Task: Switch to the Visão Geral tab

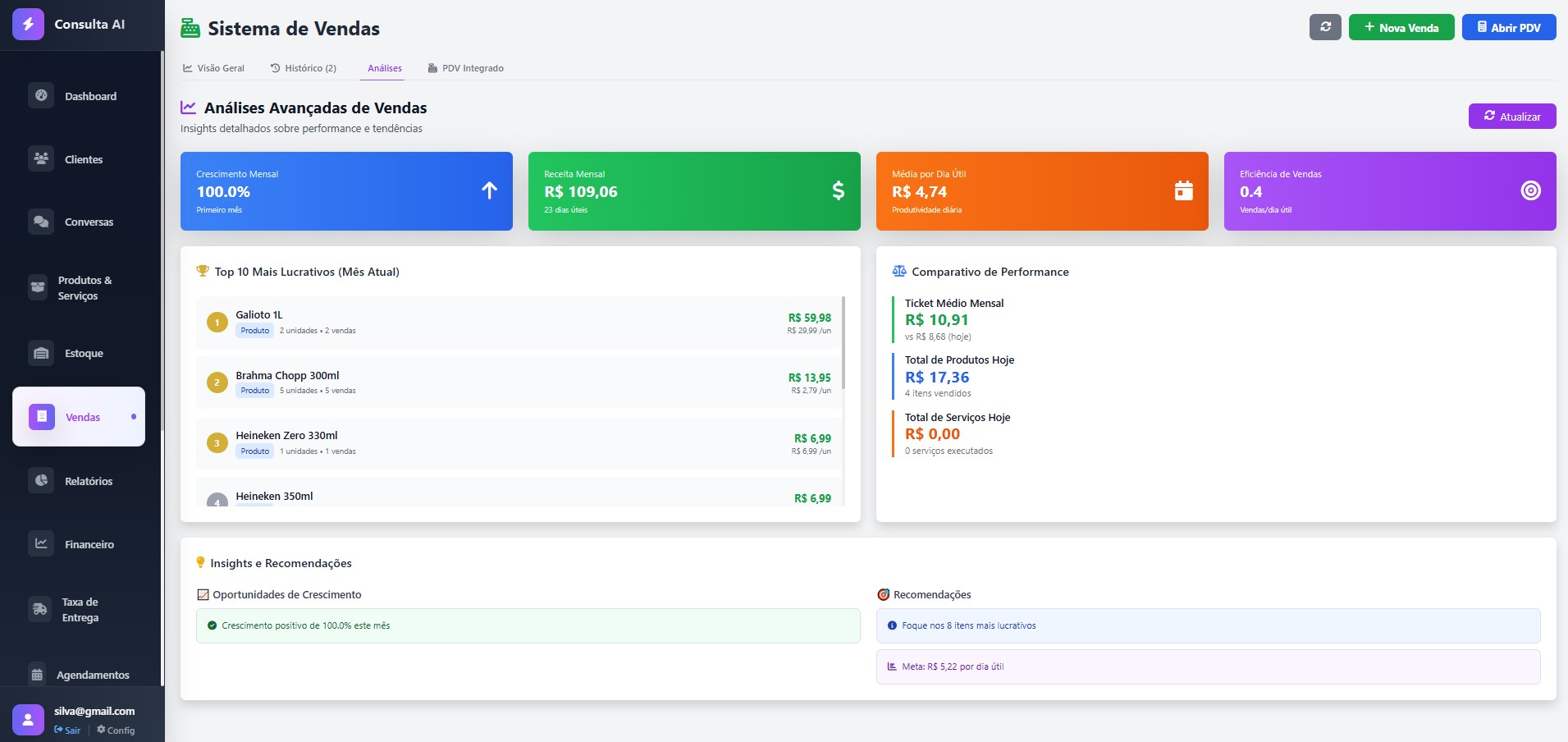Action: [213, 68]
